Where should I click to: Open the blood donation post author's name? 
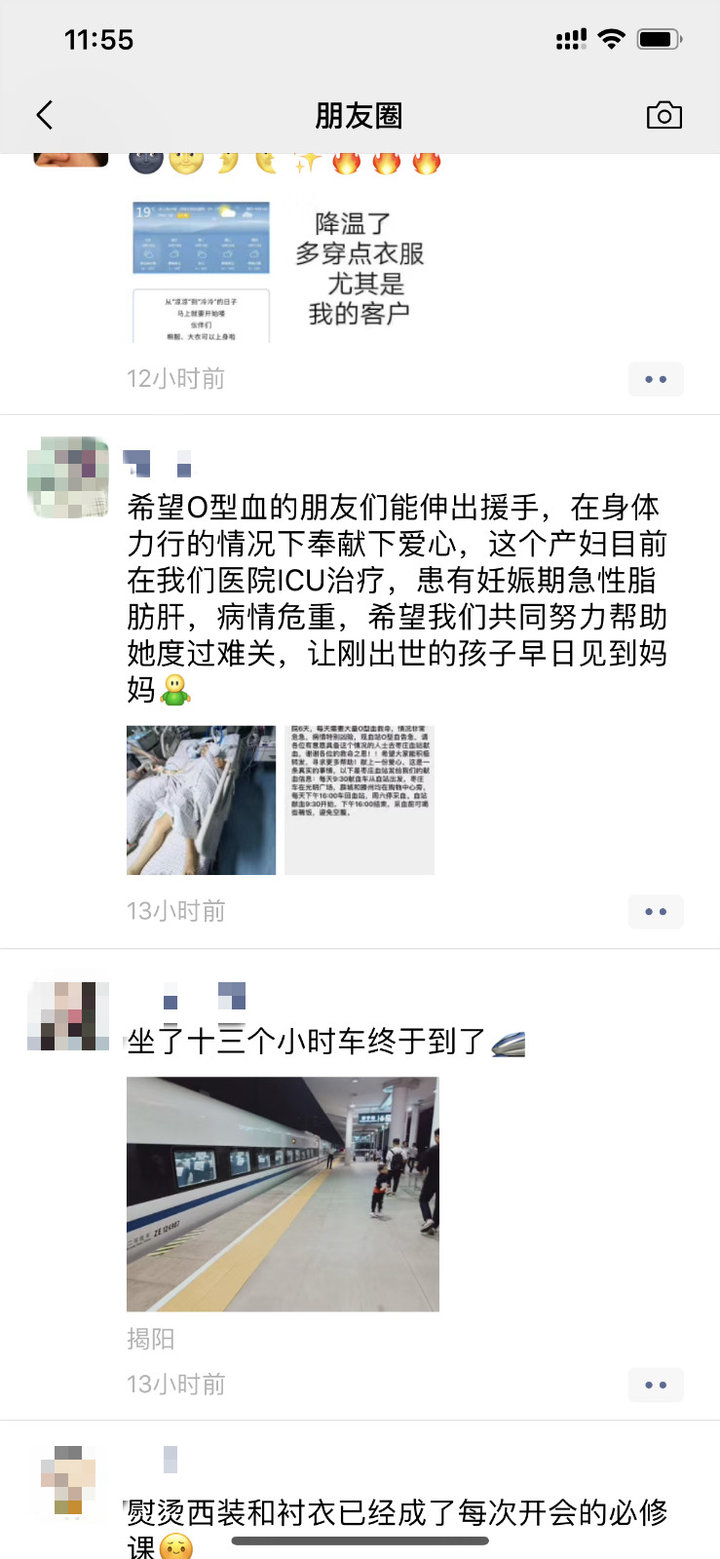158,463
